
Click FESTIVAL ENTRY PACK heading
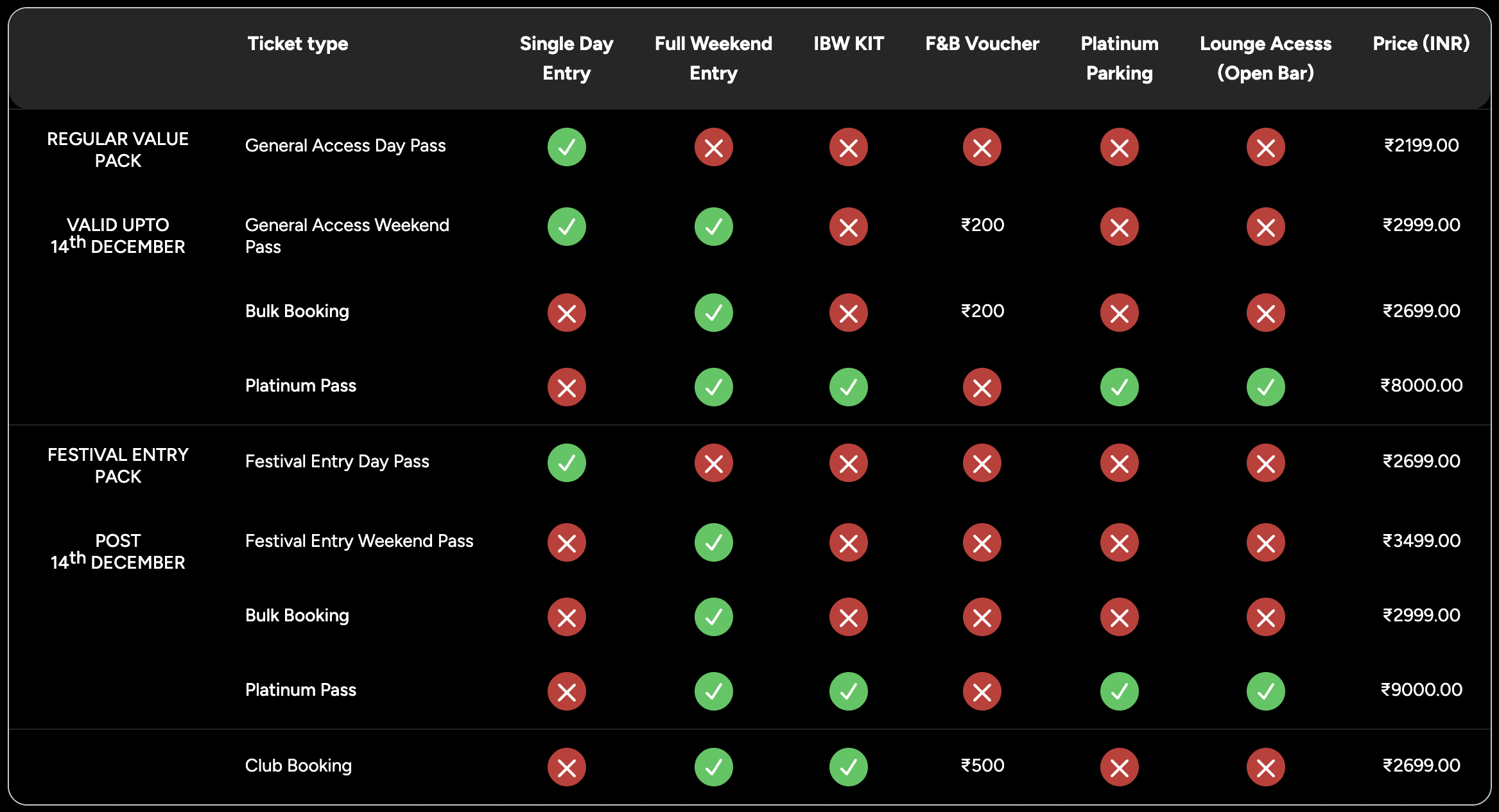(x=118, y=465)
